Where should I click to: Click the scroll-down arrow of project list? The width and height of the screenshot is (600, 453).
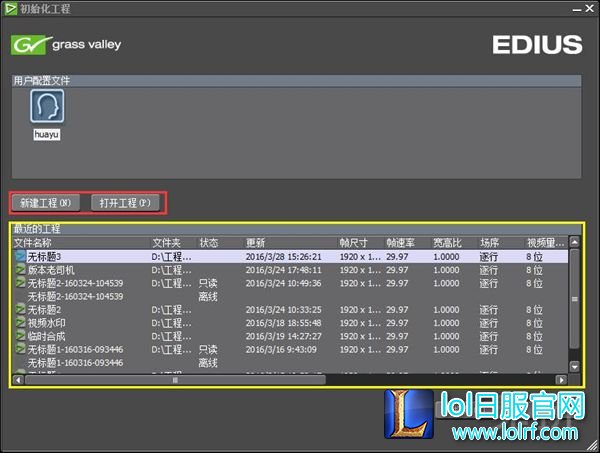coord(575,367)
